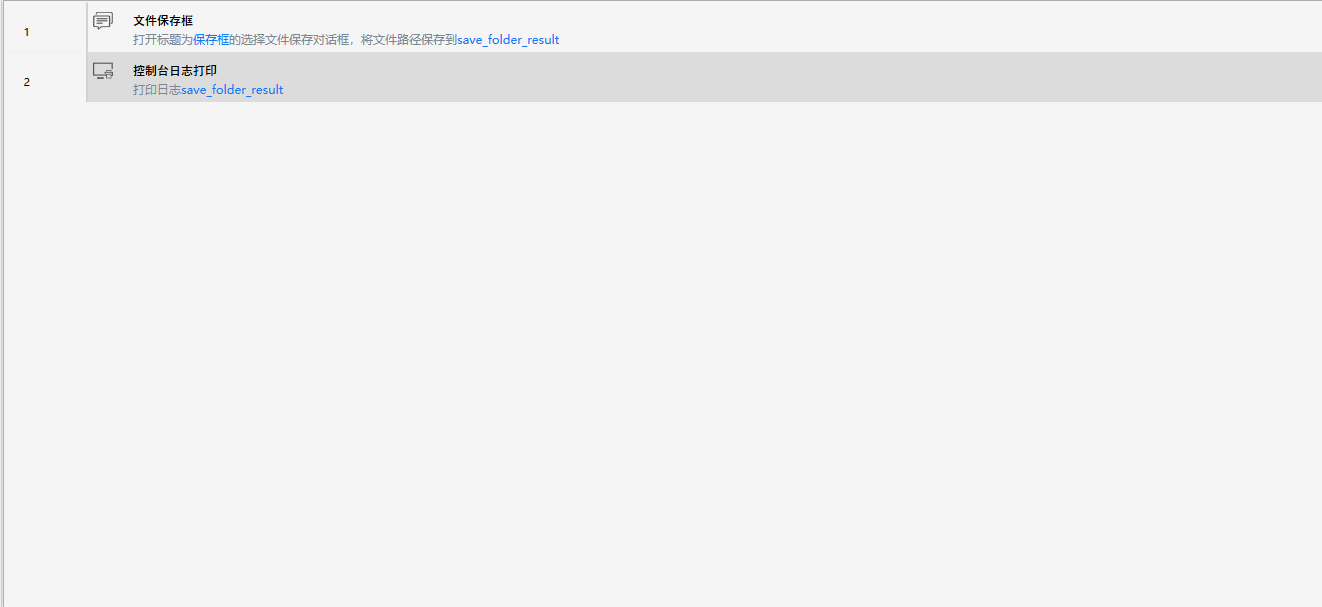This screenshot has height=607, width=1322.
Task: Click blank highlighted area of row 2
Action: click(x=800, y=78)
